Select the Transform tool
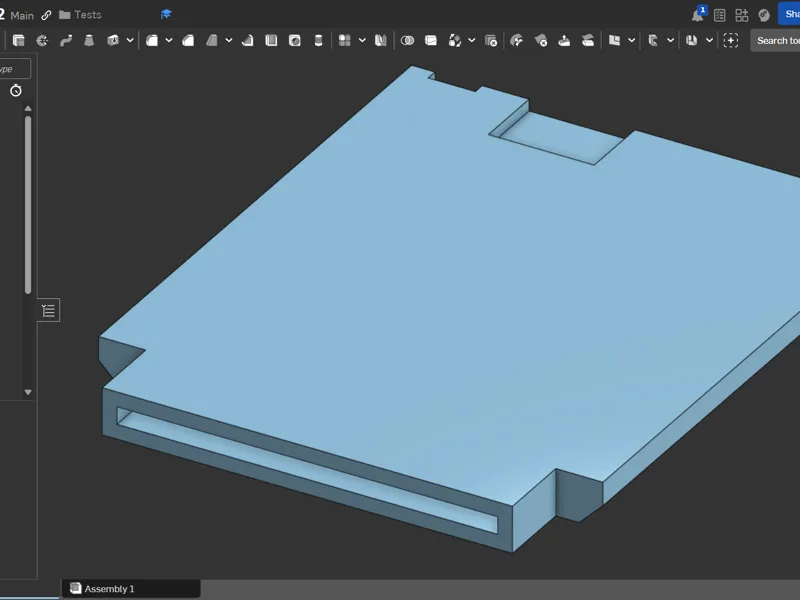Viewport: 800px width, 600px height. [x=455, y=40]
